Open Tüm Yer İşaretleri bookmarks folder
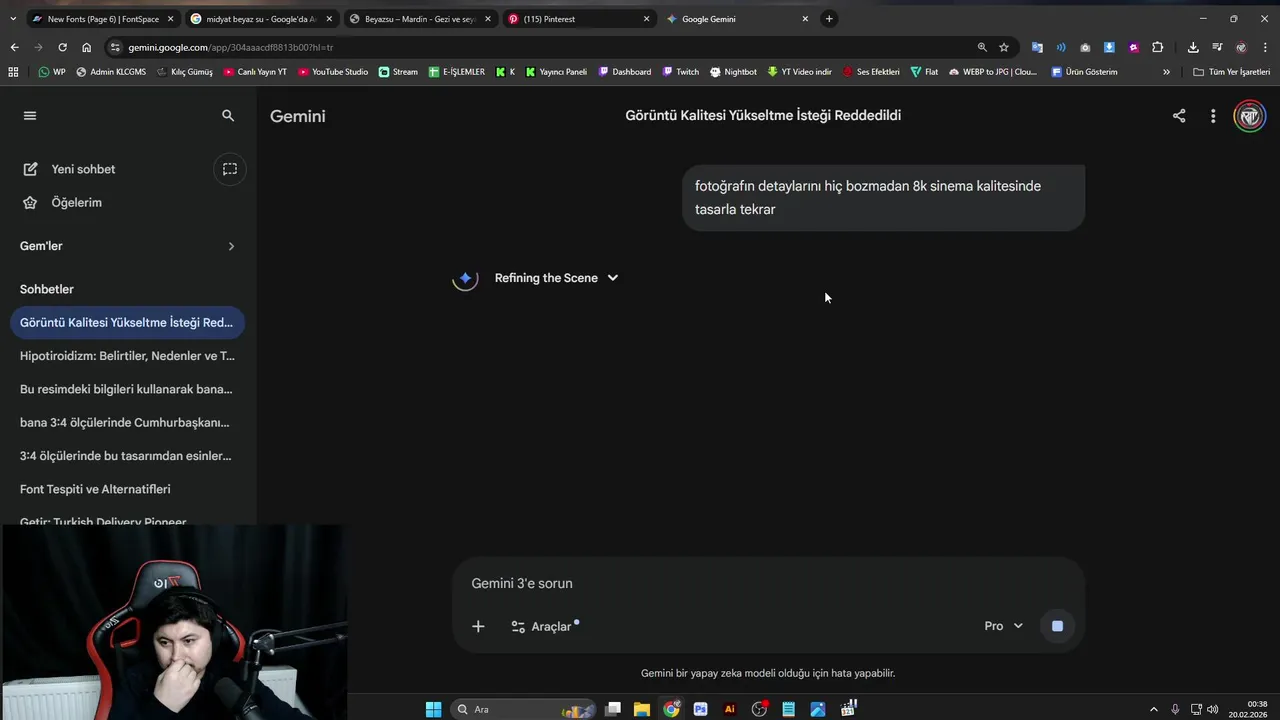This screenshot has height=720, width=1280. click(1231, 72)
